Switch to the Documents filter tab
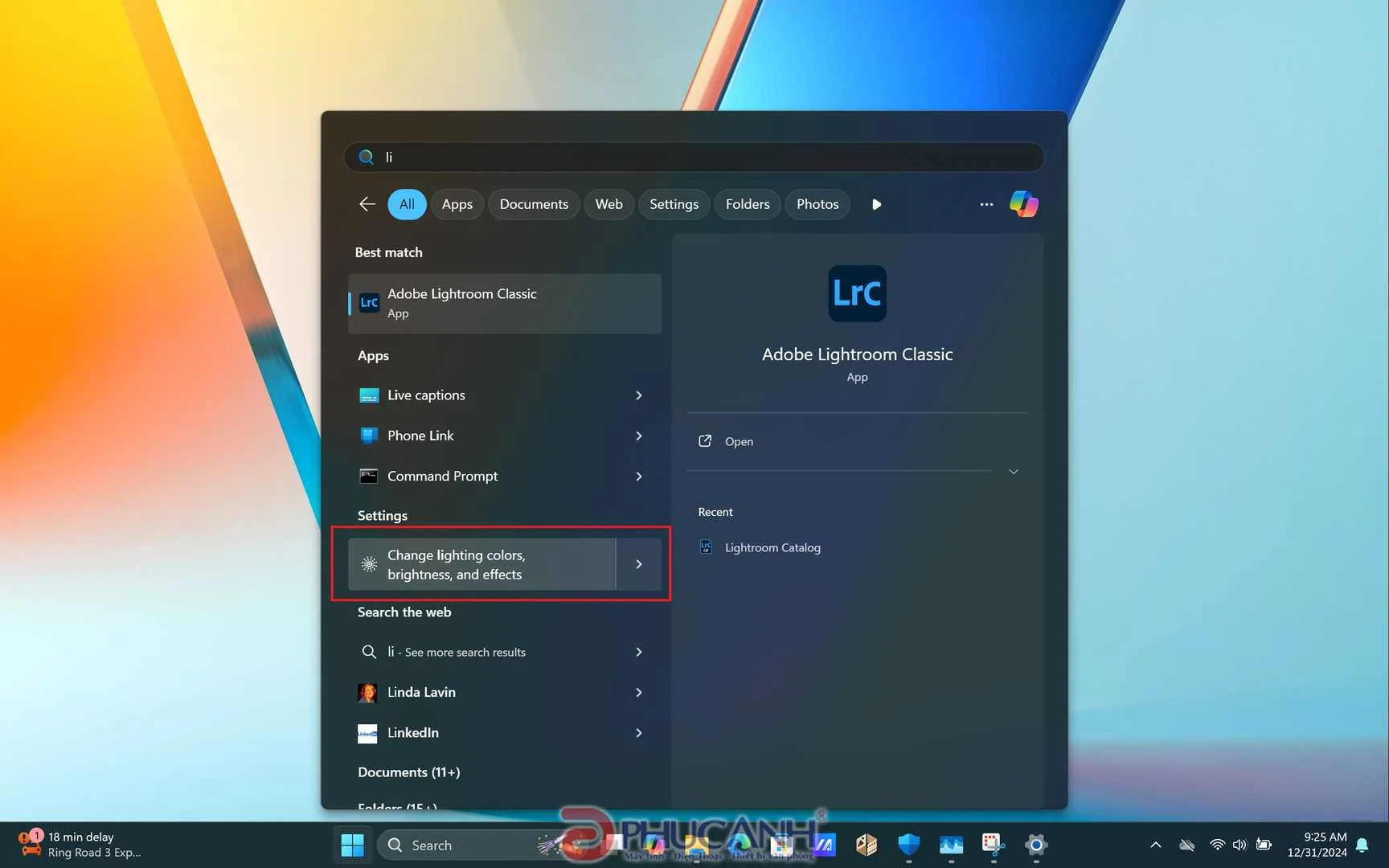The image size is (1389, 868). pos(534,204)
